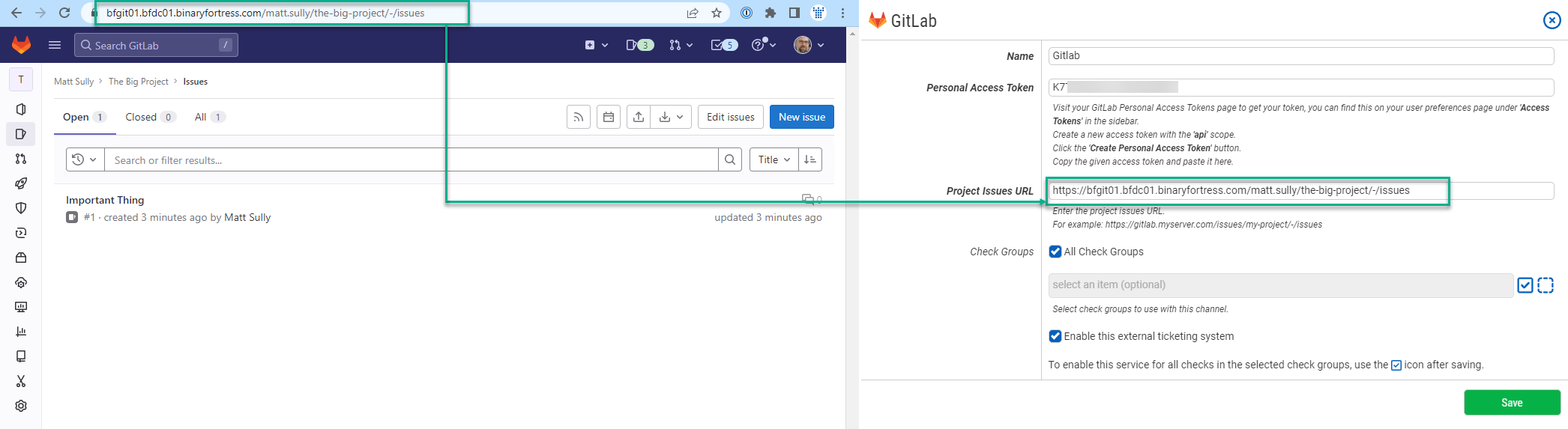Open Deployments icon in the left sidebar
The height and width of the screenshot is (429, 1568).
pos(21,233)
